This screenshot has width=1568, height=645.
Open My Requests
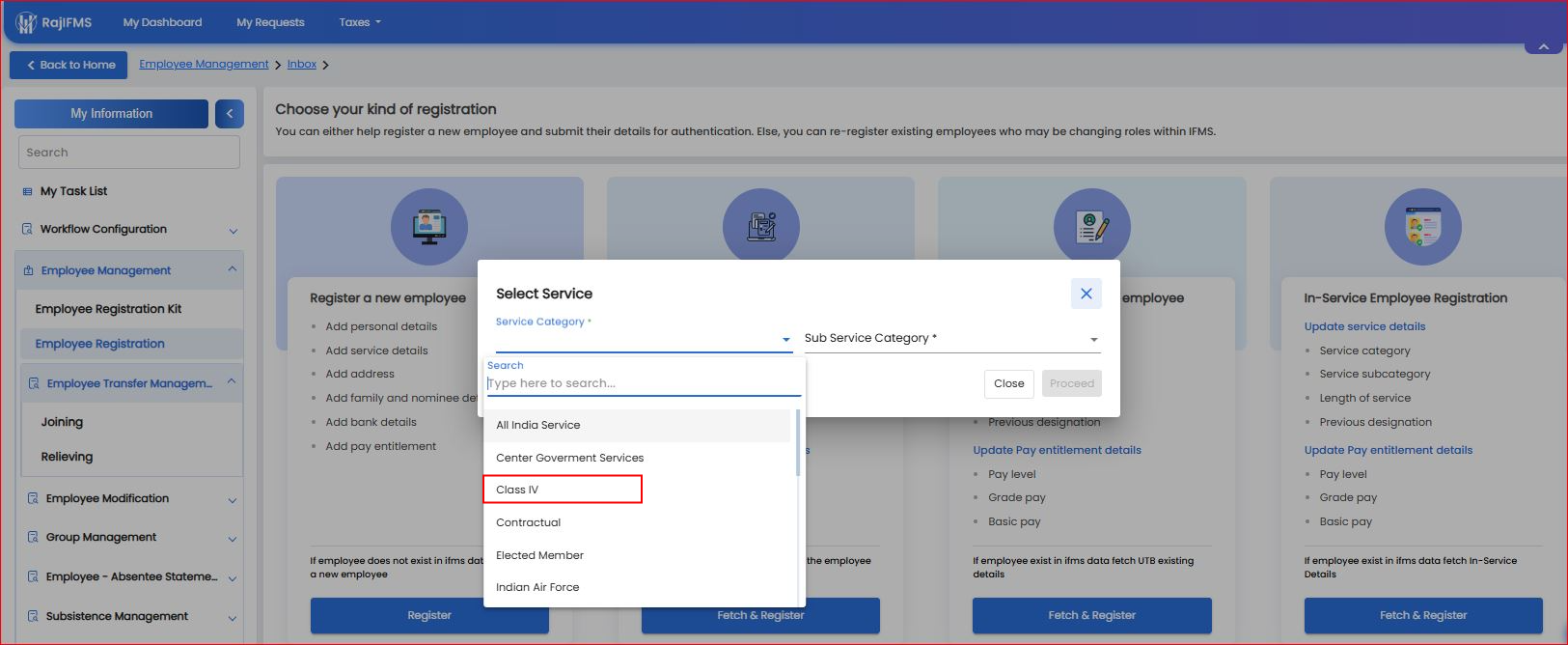(270, 22)
